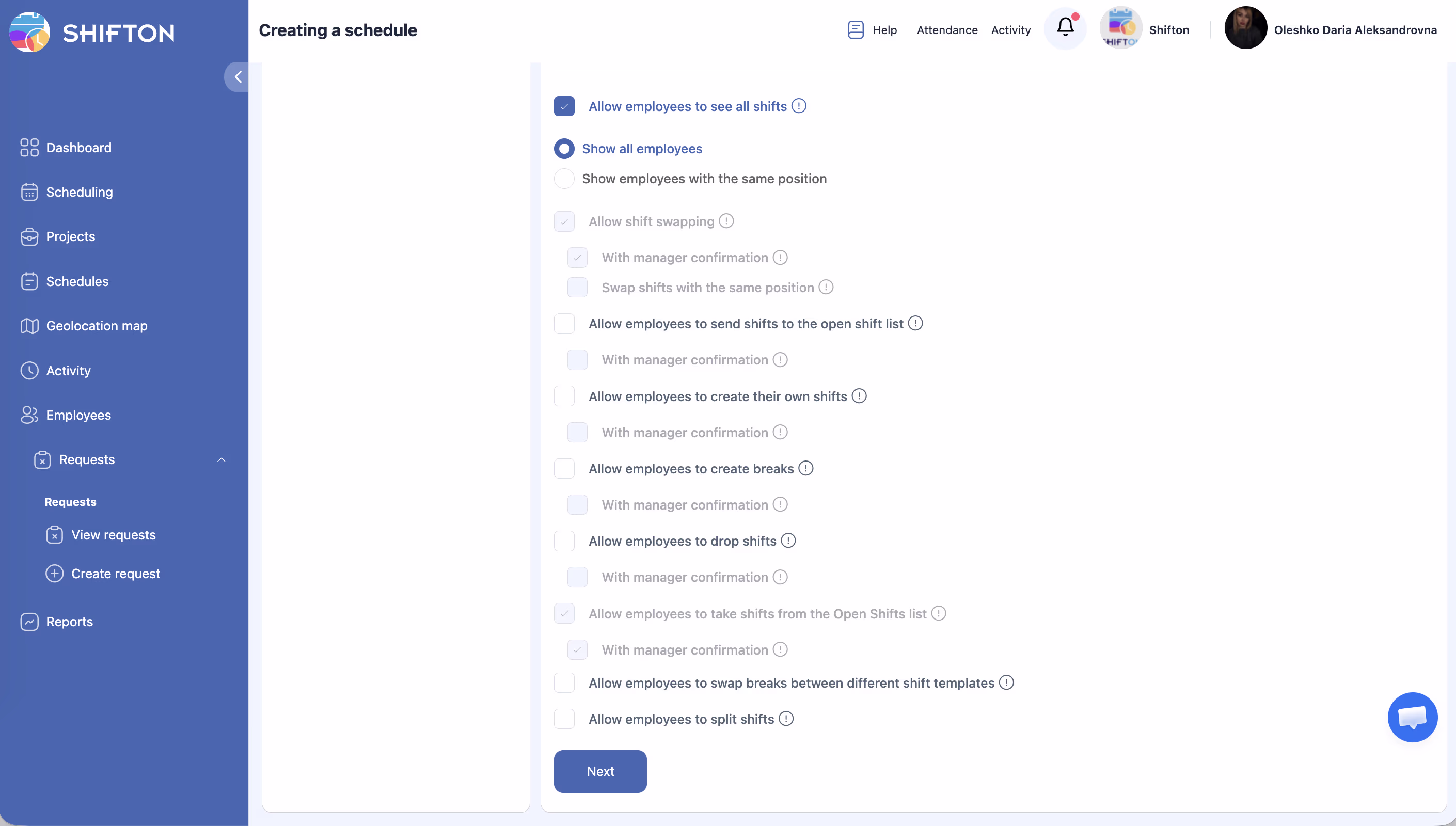Click the Next button
The image size is (1456, 826).
tap(600, 771)
